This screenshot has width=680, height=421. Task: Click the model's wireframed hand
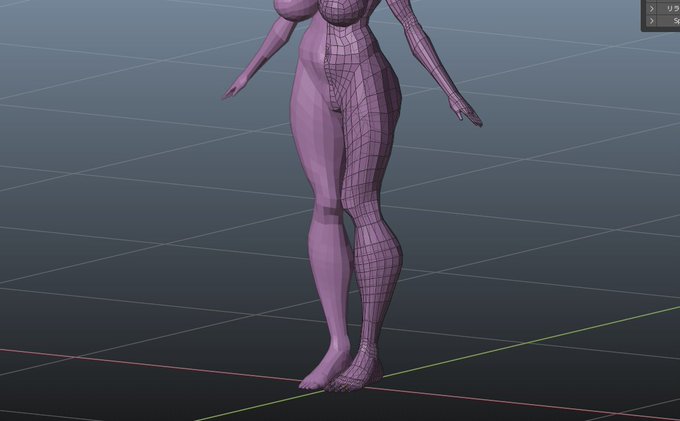click(x=465, y=113)
